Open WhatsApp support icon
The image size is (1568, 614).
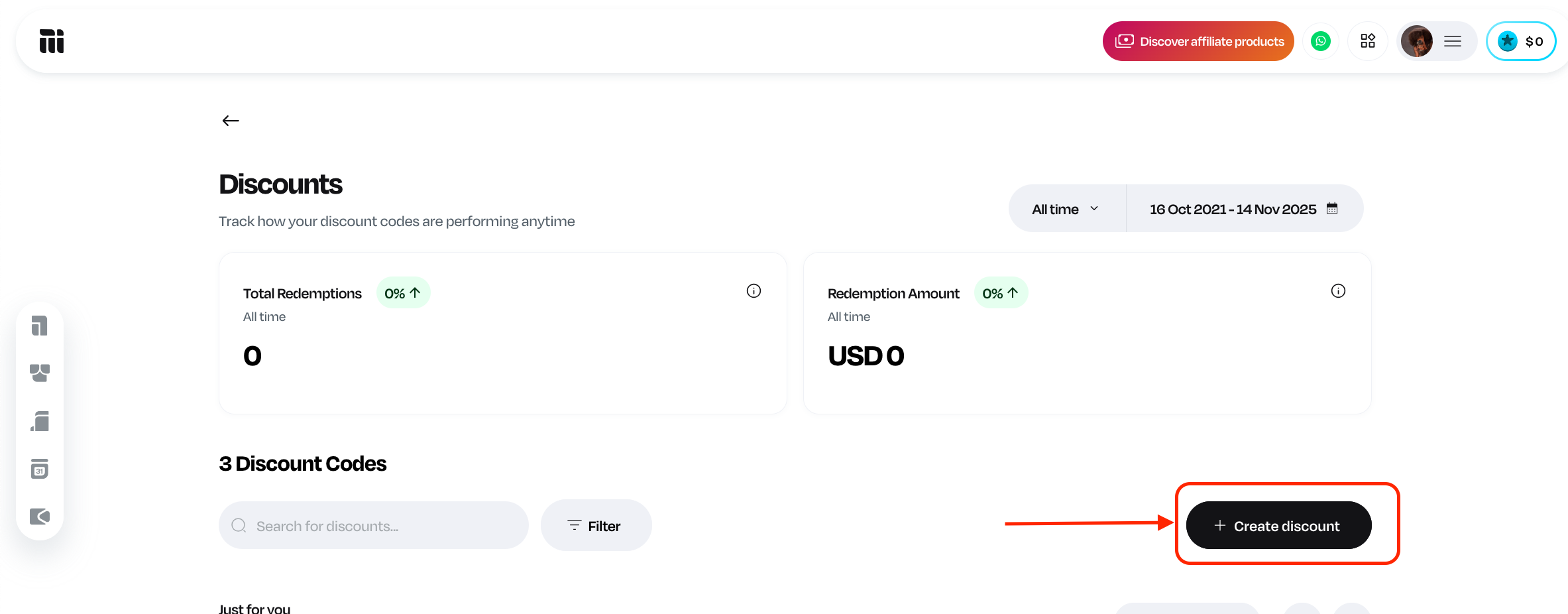tap(1320, 41)
